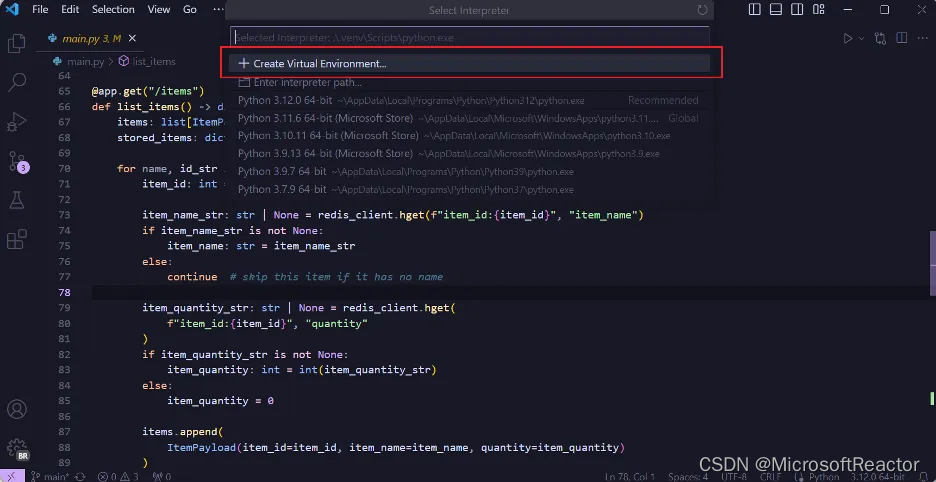Open the Go menu
The image size is (936, 482).
click(x=190, y=10)
